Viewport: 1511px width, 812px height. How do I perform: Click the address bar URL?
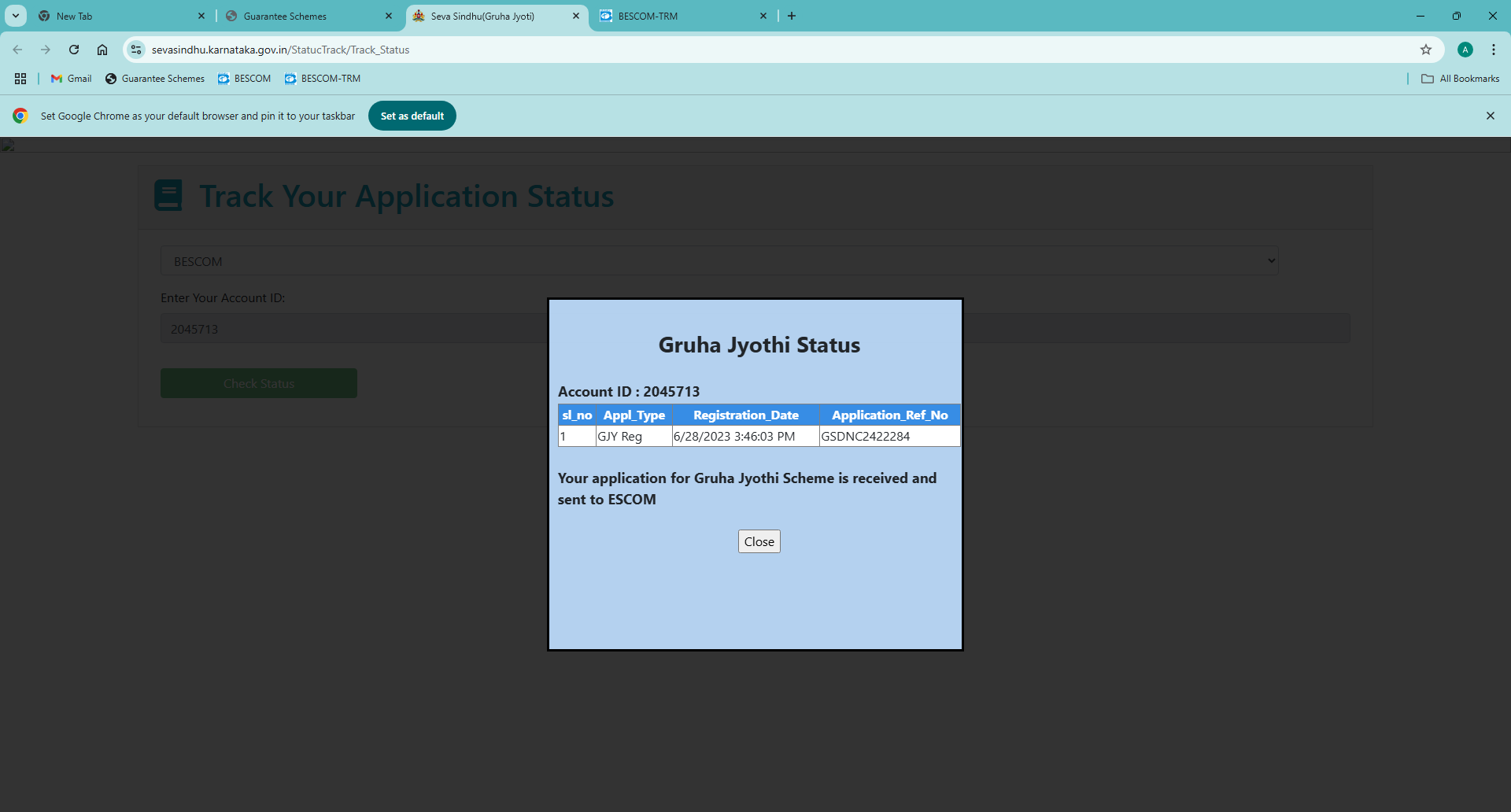pos(280,50)
